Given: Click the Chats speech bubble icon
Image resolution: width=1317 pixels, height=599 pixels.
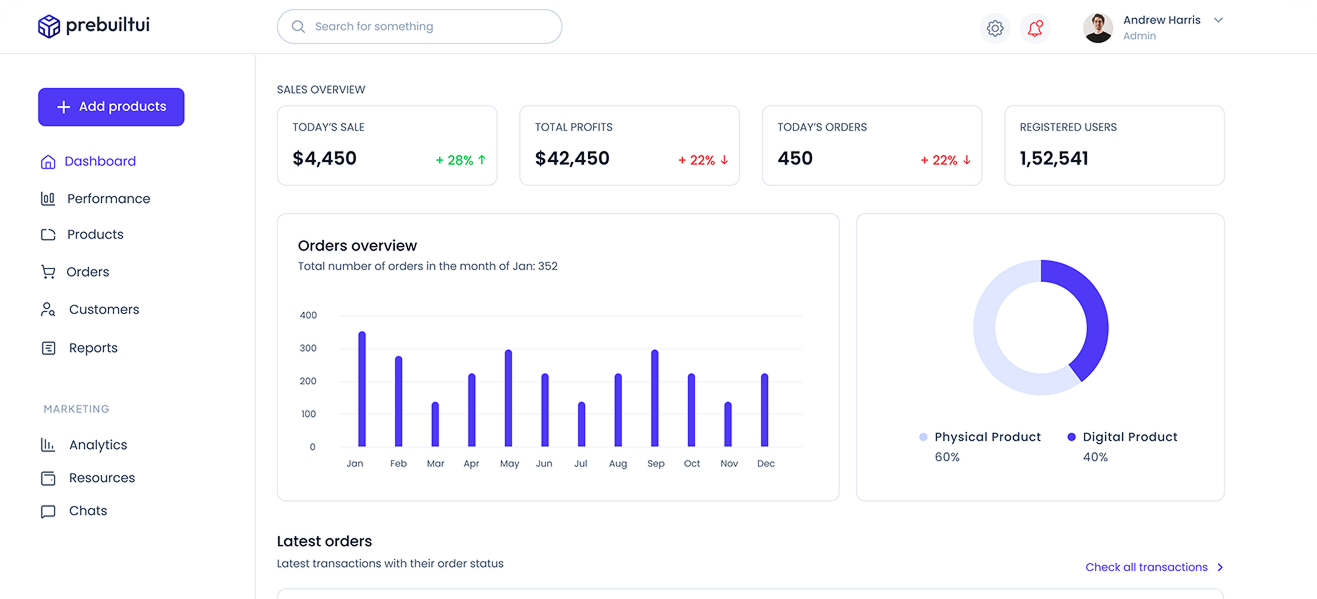Looking at the screenshot, I should (48, 511).
